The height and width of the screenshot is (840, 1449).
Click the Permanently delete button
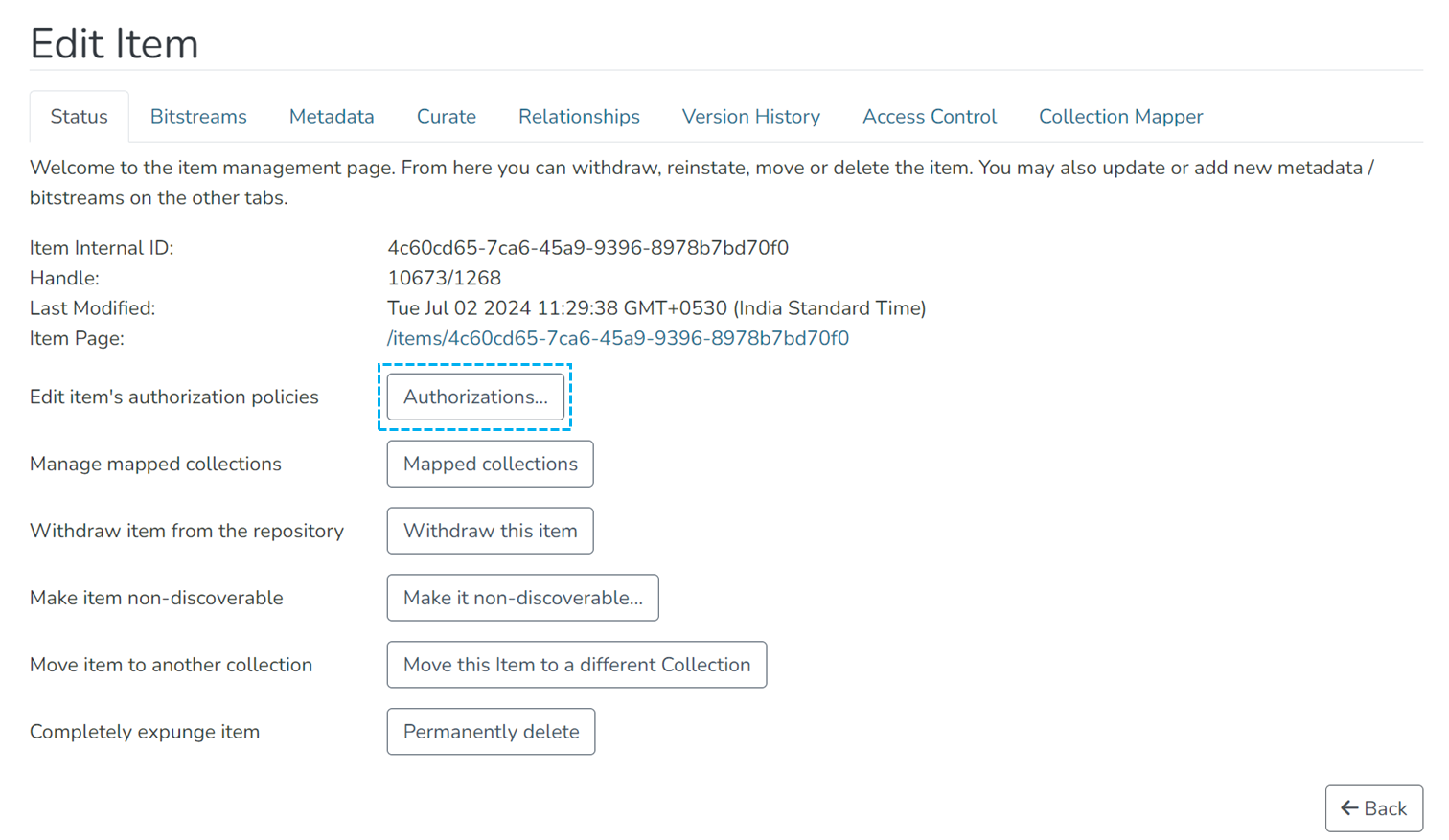(491, 732)
